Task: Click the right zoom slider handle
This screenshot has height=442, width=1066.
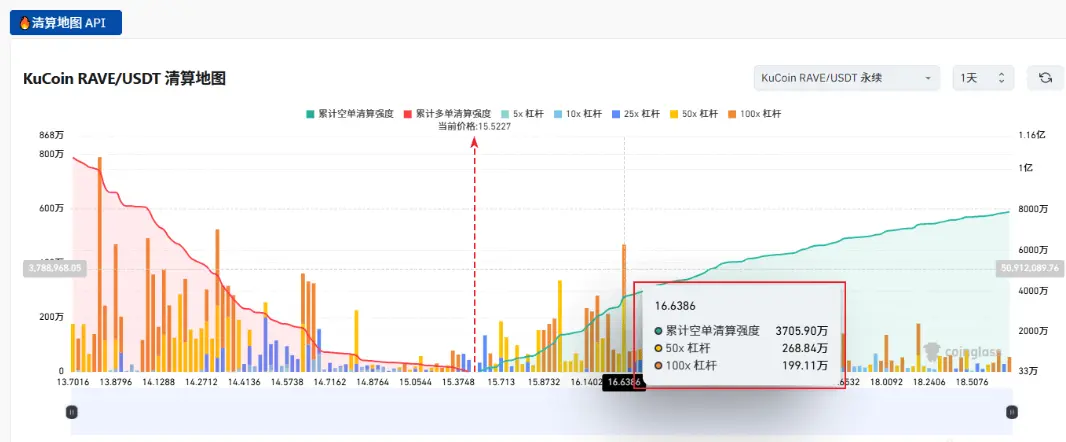Action: point(1012,411)
